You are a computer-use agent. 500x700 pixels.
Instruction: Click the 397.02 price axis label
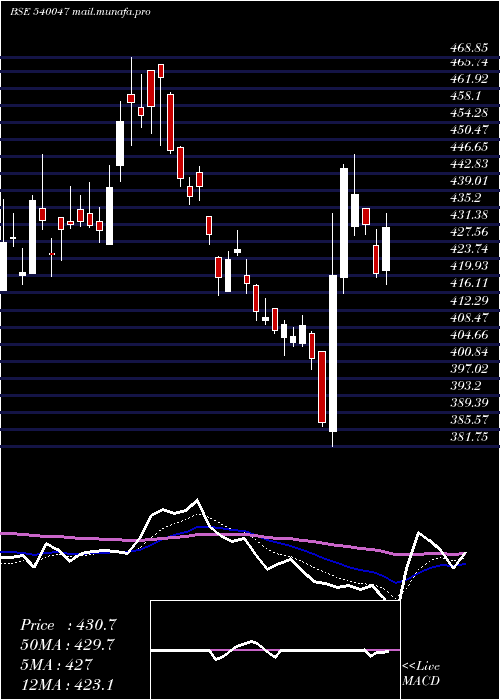pos(469,368)
